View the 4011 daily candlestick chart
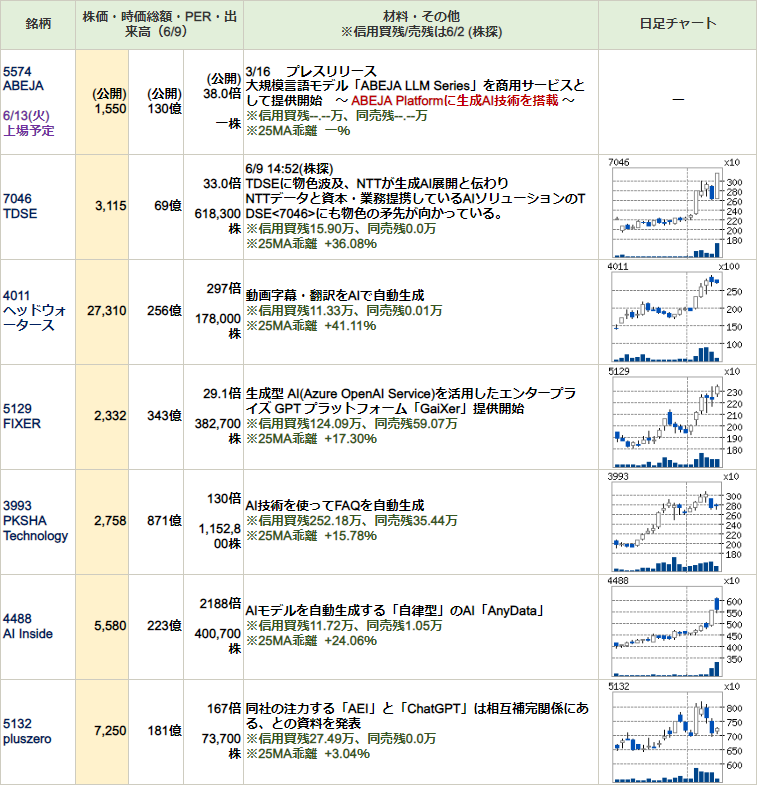The image size is (757, 785). click(674, 312)
